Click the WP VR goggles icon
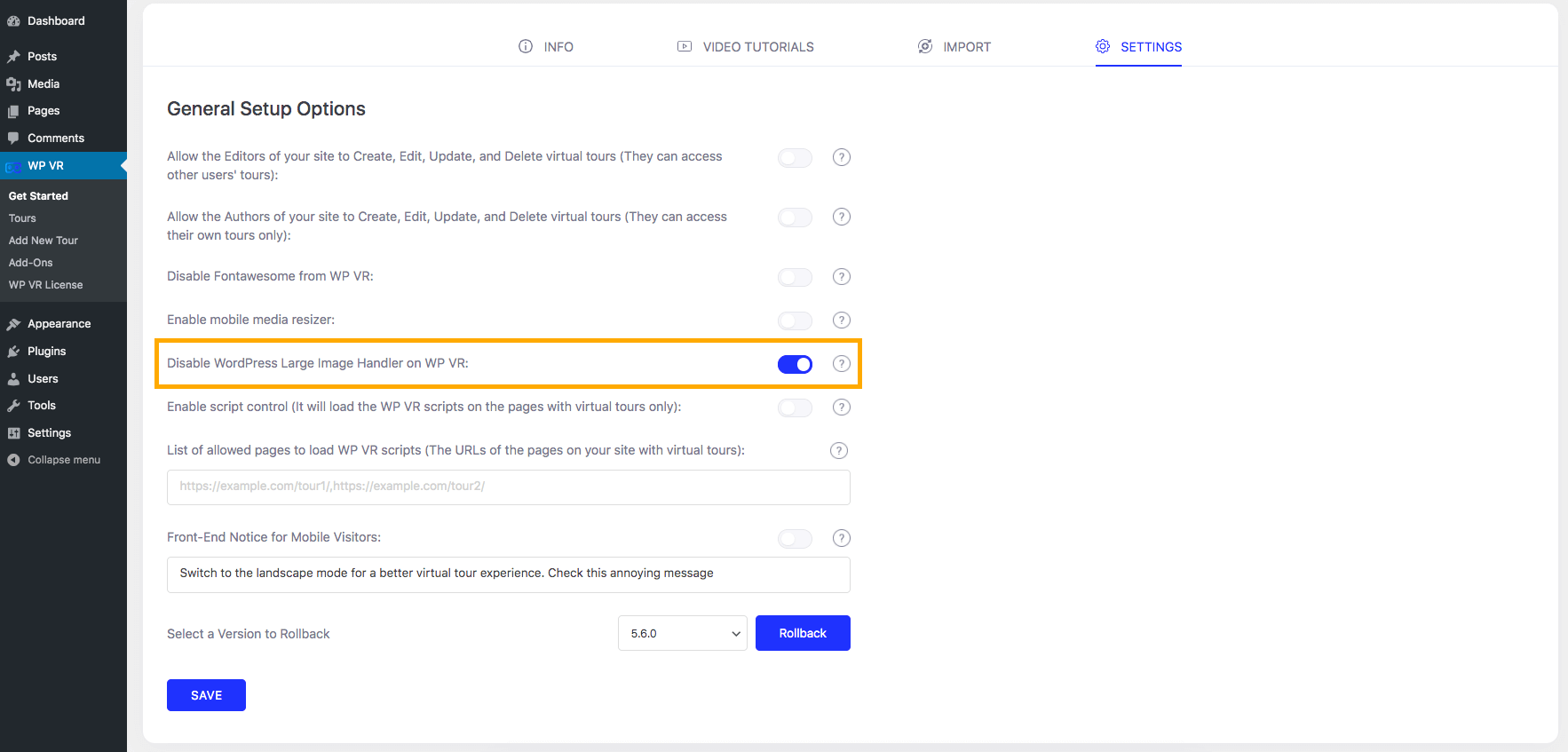1568x752 pixels. click(x=13, y=167)
